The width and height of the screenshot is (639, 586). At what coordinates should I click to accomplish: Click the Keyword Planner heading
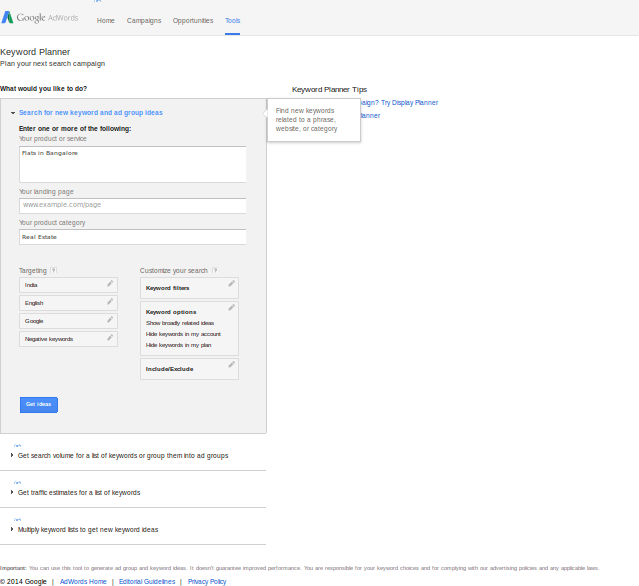35,52
